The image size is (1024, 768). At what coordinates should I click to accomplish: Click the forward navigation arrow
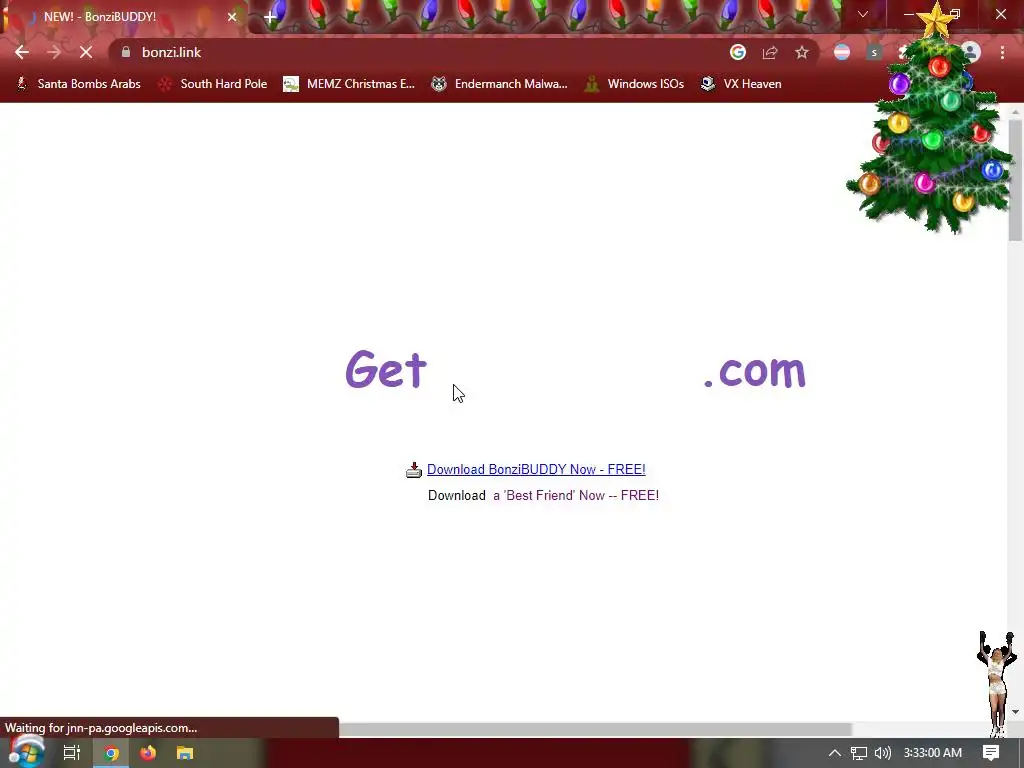point(54,52)
